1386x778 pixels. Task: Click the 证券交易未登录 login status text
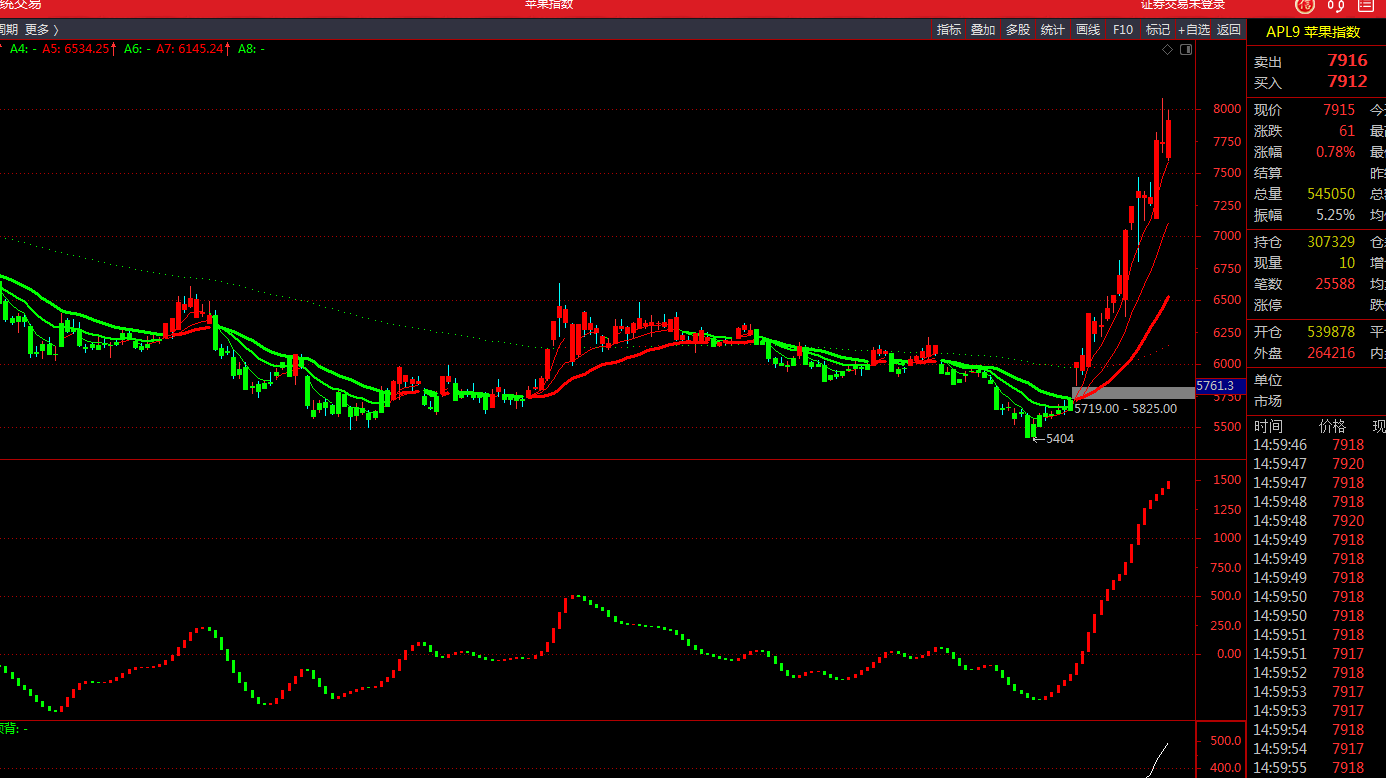[x=1183, y=5]
